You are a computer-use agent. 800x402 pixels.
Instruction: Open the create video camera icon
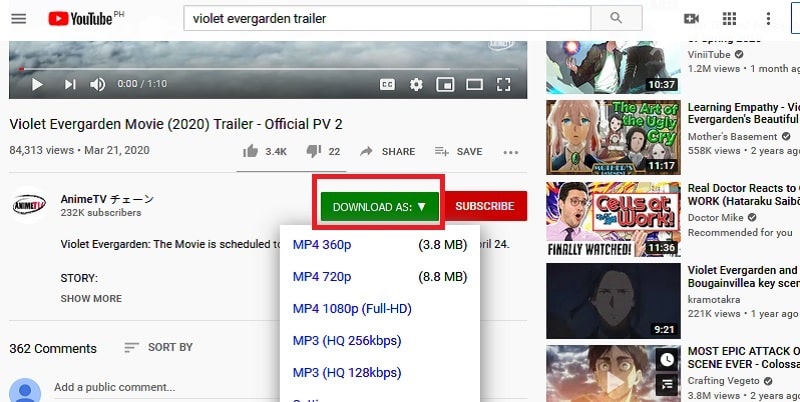[691, 18]
